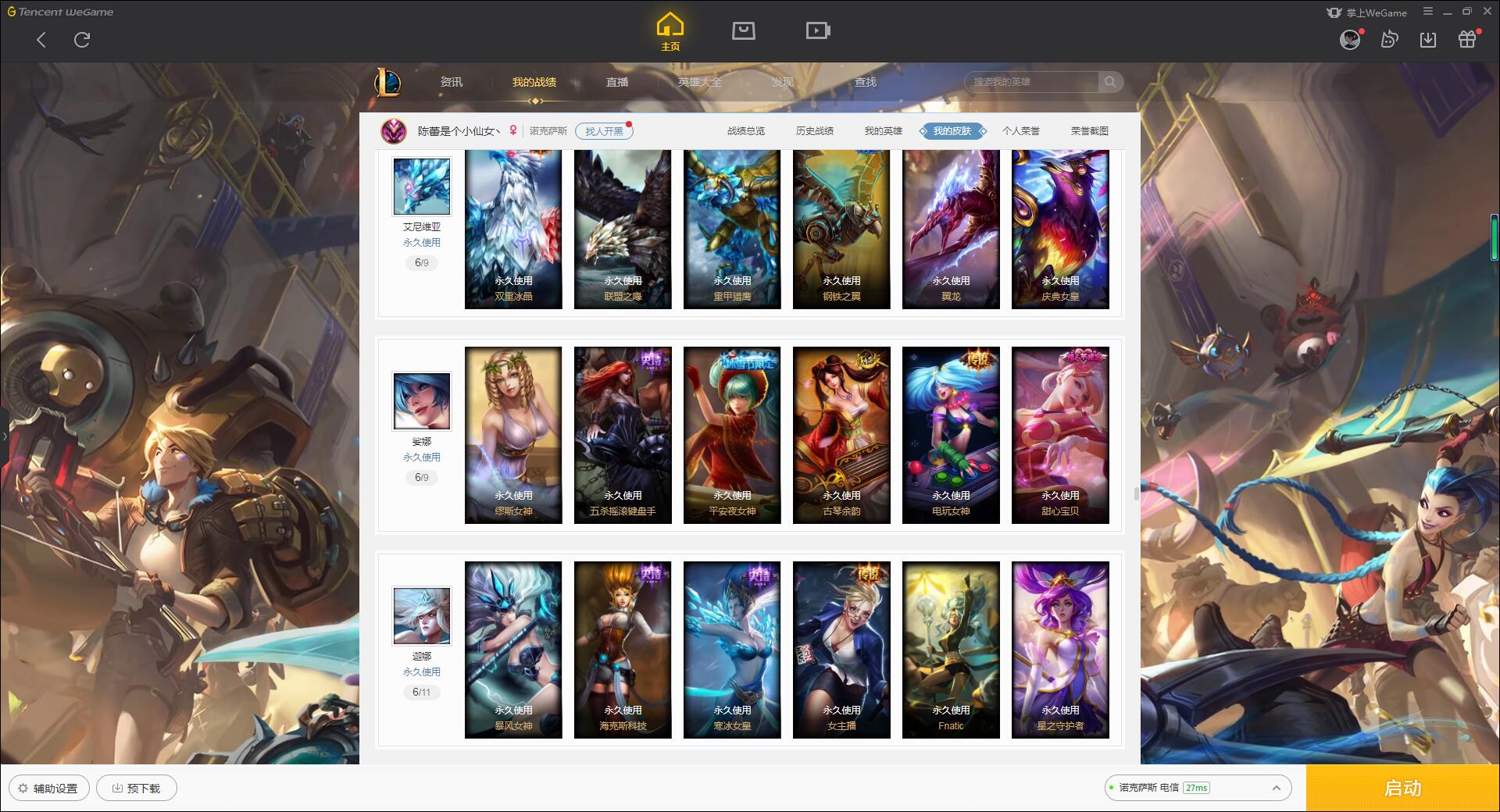Switch to the 直播 tab
This screenshot has height=812, width=1500.
click(617, 82)
